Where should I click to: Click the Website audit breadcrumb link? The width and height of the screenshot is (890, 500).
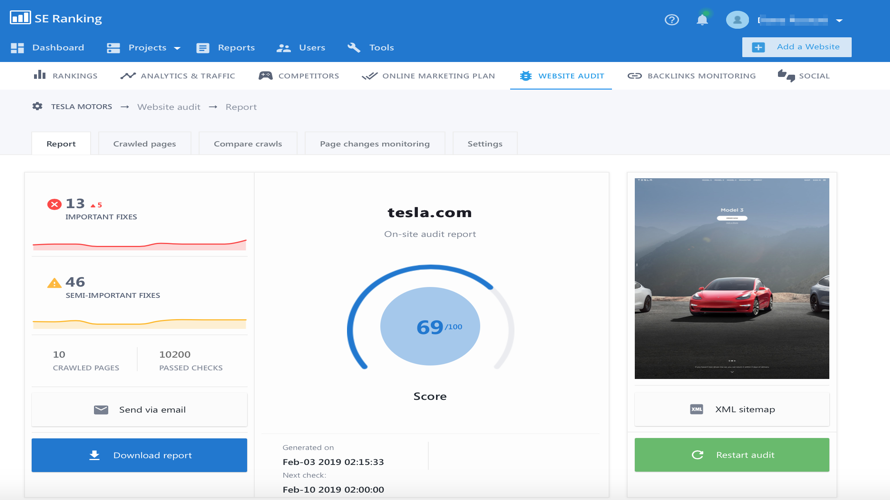tap(168, 107)
